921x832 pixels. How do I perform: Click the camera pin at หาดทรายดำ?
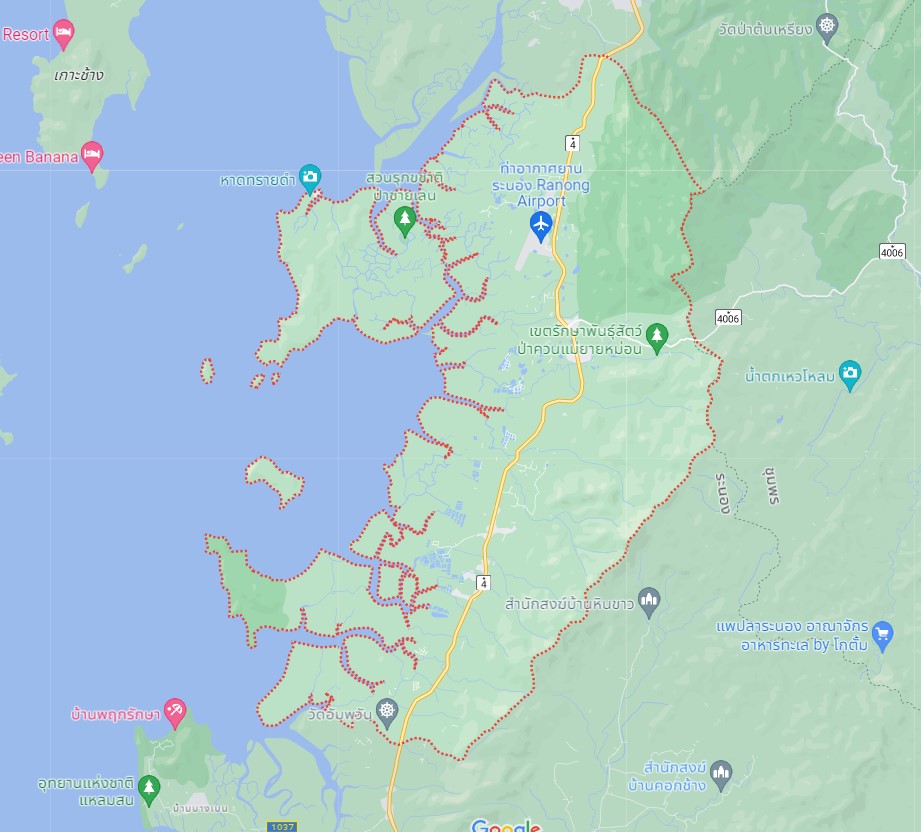tap(310, 179)
